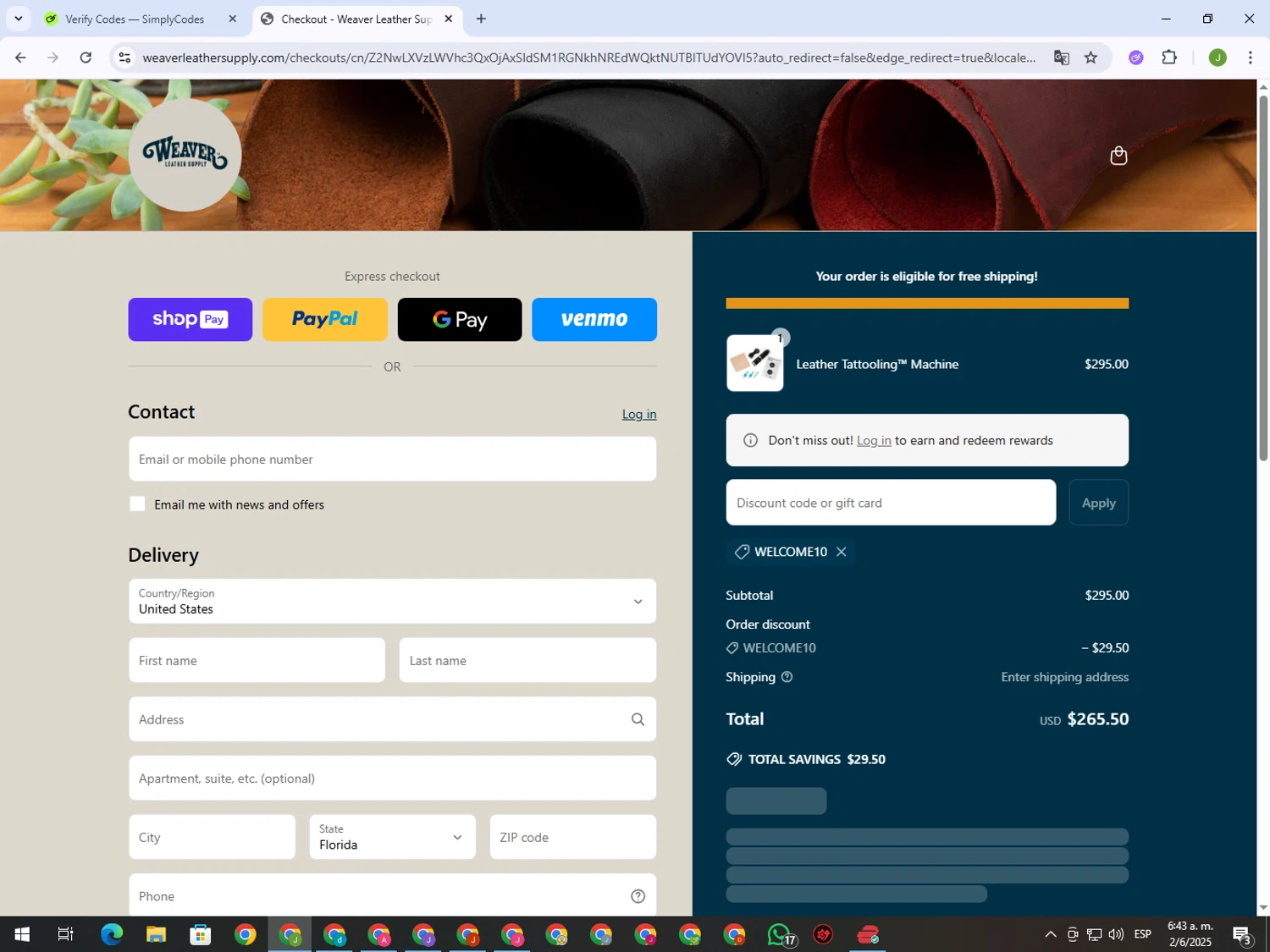Pay using Venmo button
The image size is (1270, 952).
[594, 319]
